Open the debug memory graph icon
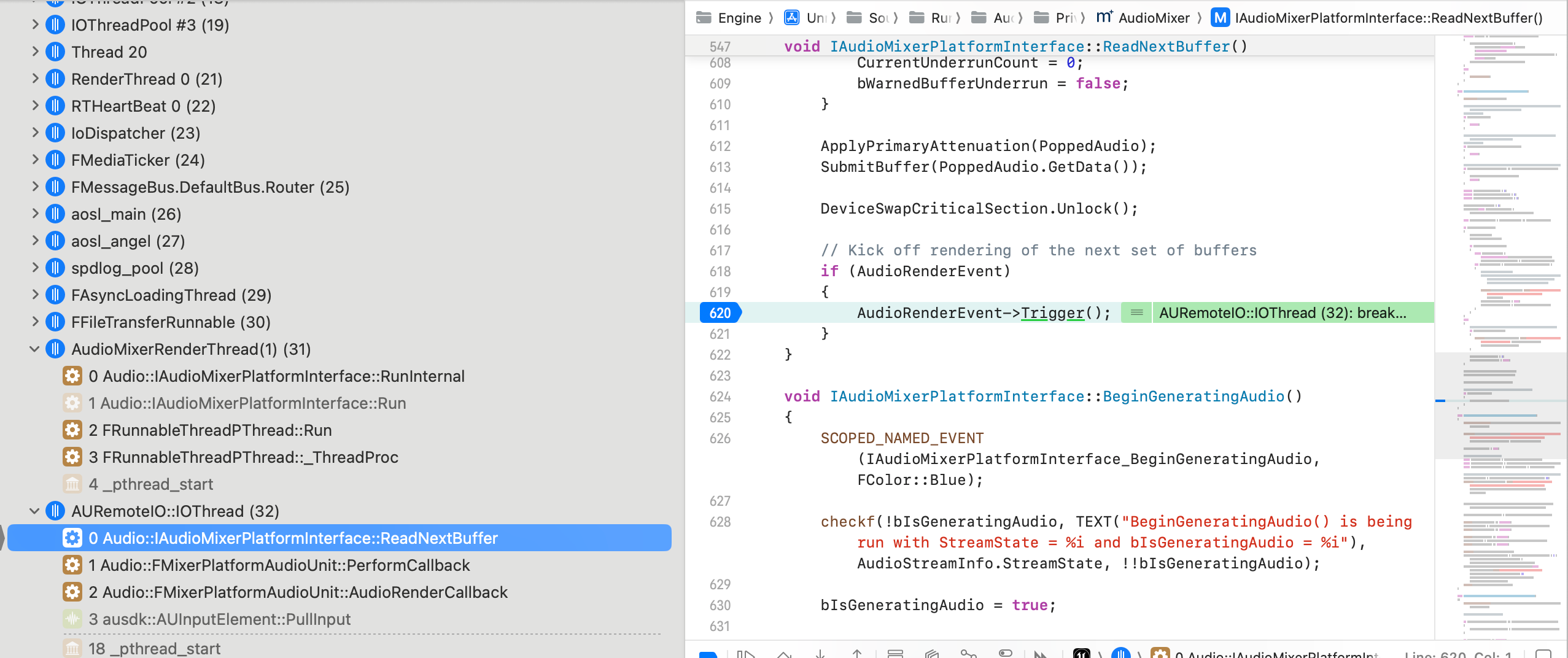This screenshot has width=1568, height=658. pyautogui.click(x=968, y=654)
